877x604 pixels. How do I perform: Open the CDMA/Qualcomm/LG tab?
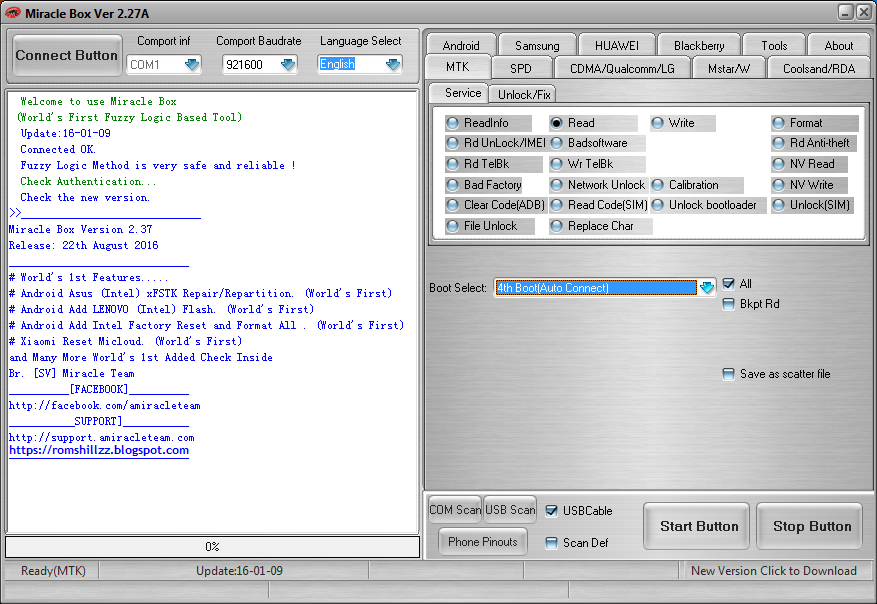(622, 68)
